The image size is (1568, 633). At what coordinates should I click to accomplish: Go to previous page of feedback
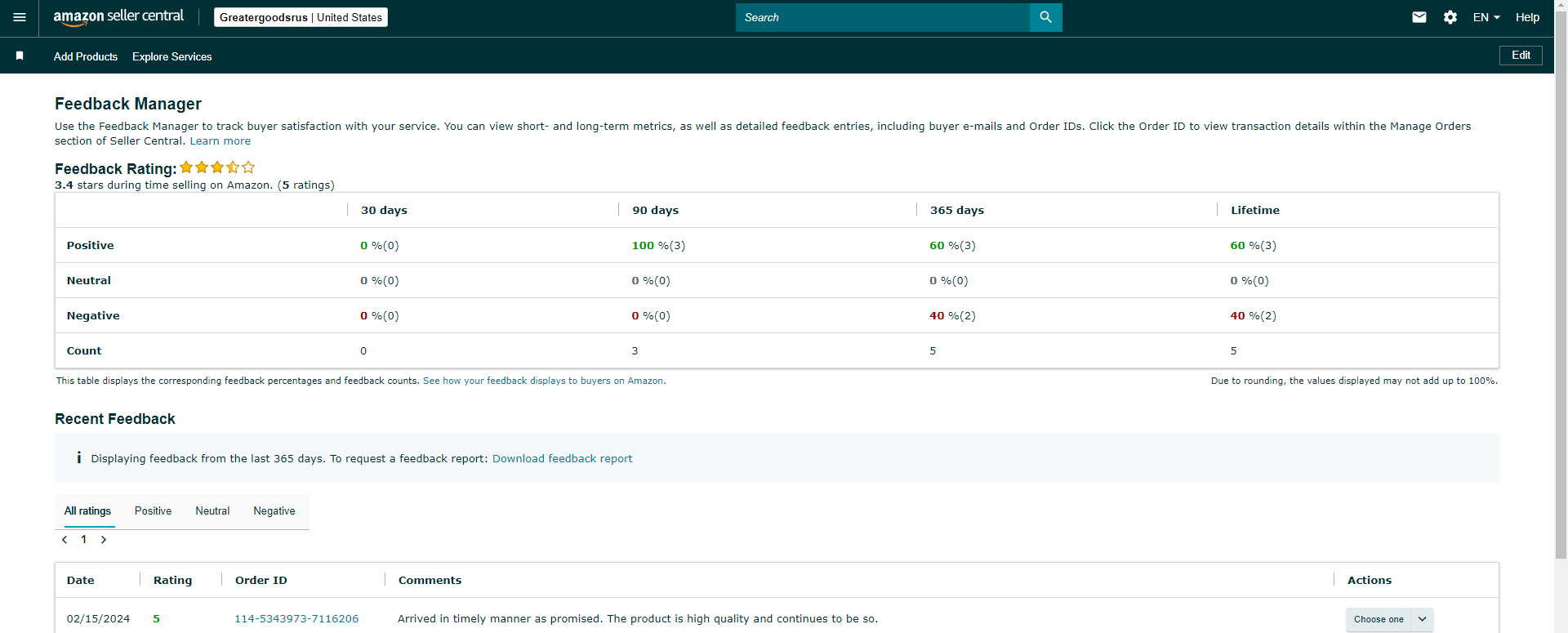65,540
